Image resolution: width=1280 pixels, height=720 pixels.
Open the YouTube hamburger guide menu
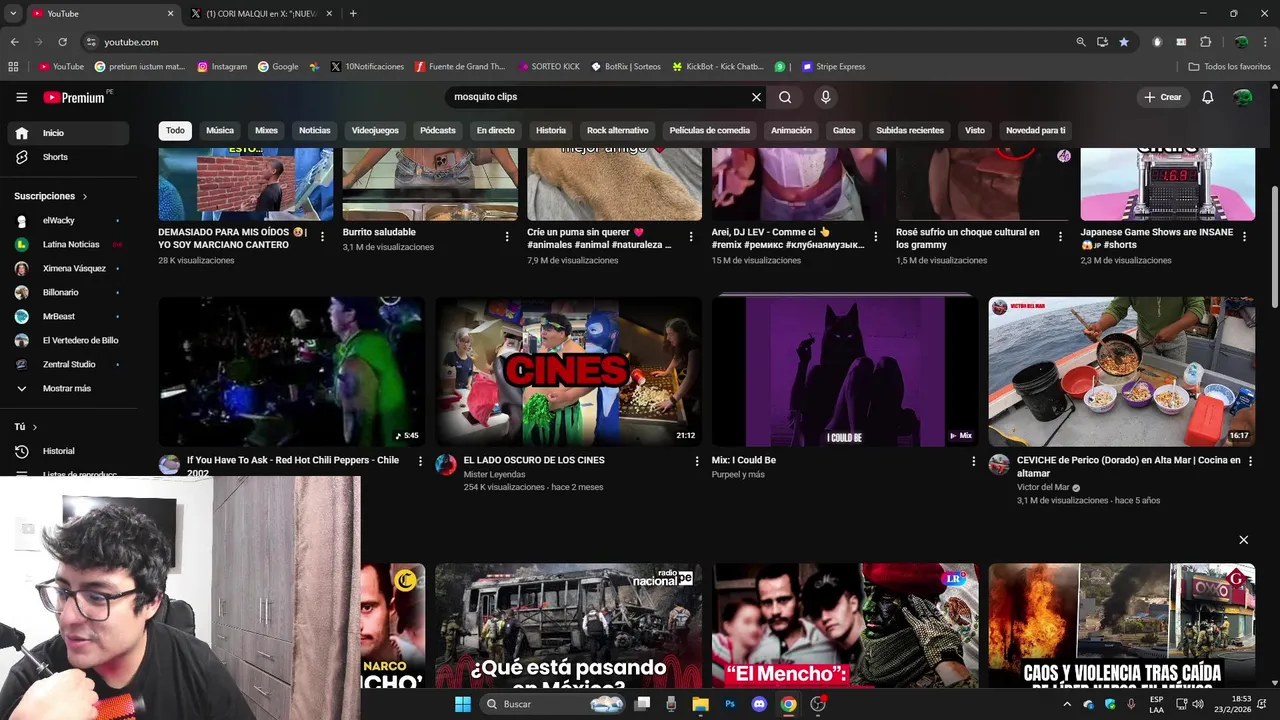coord(21,97)
